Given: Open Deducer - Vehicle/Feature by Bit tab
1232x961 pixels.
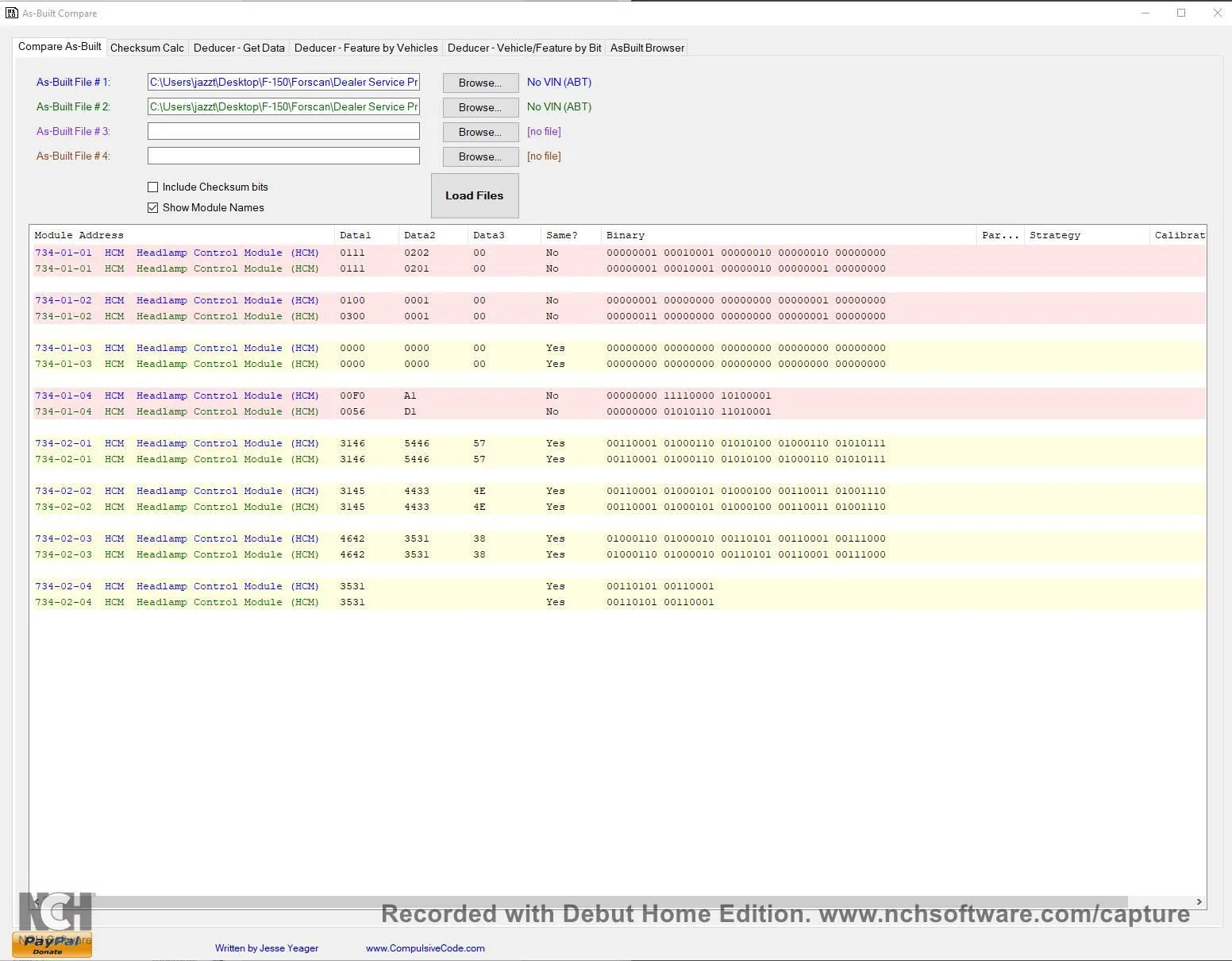Looking at the screenshot, I should [x=525, y=48].
